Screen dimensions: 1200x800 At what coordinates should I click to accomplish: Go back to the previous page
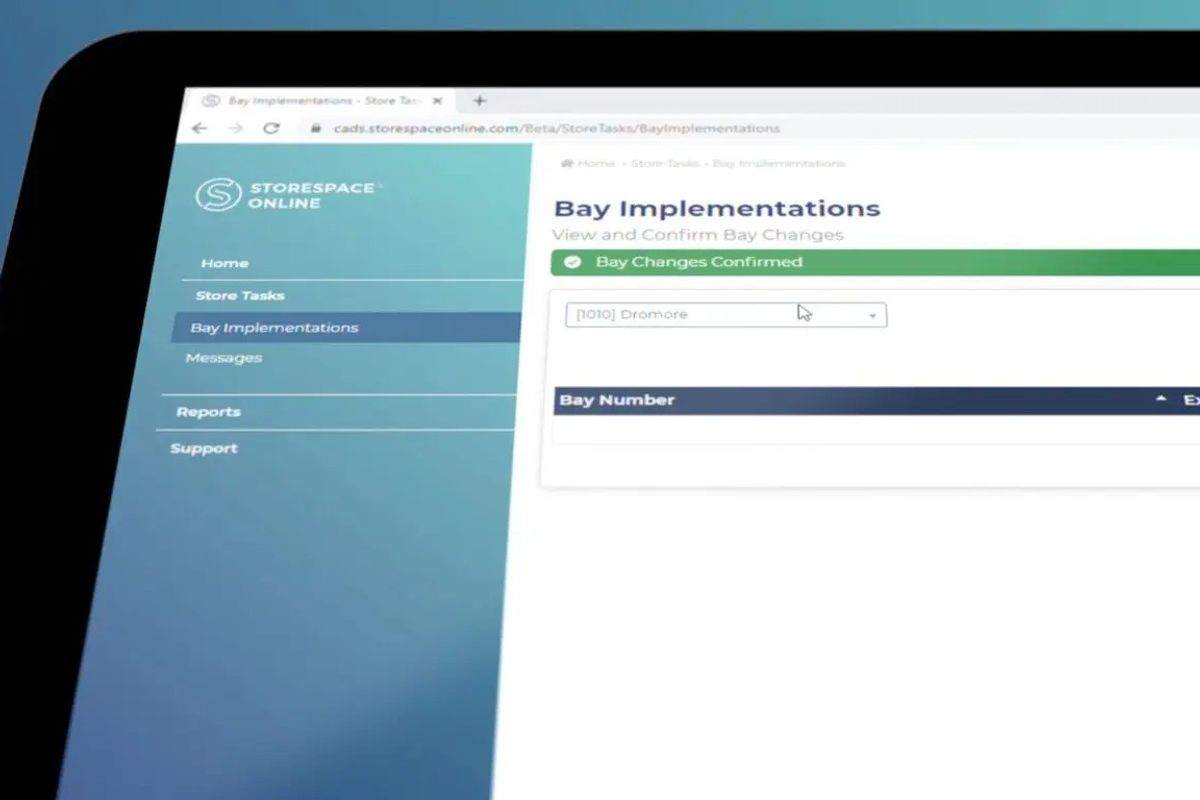tap(199, 128)
